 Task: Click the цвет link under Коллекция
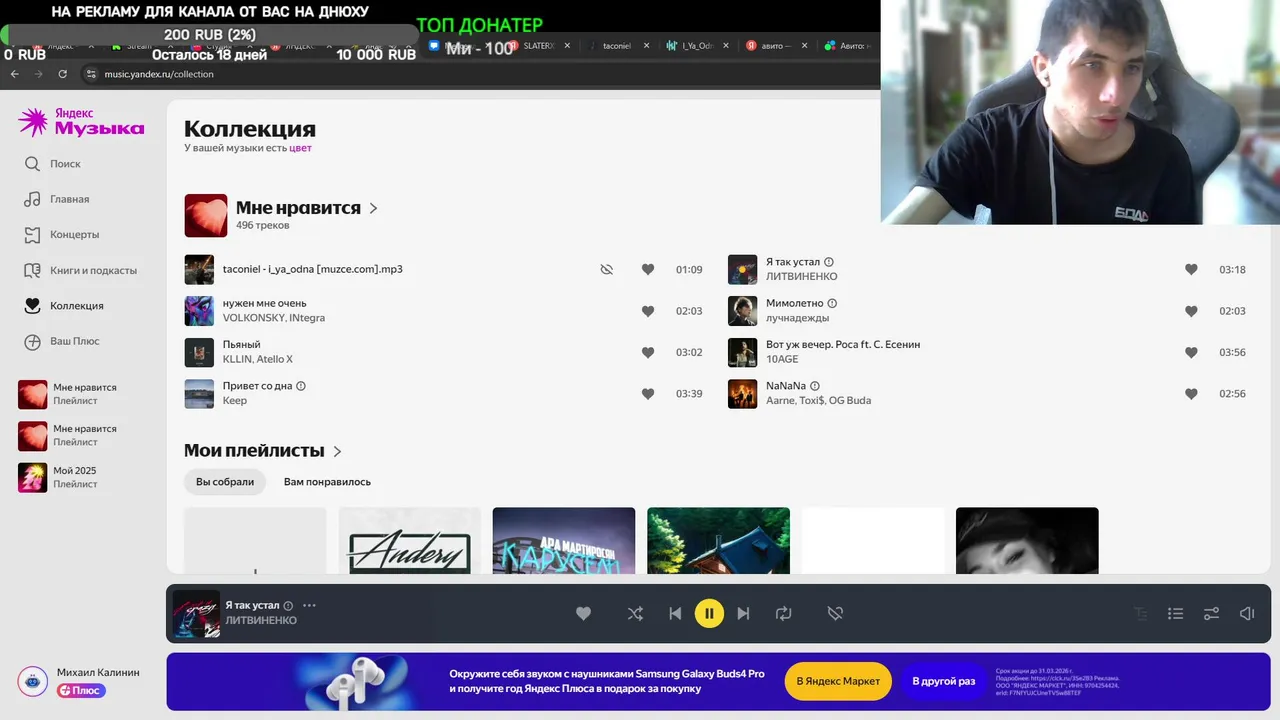coord(301,148)
